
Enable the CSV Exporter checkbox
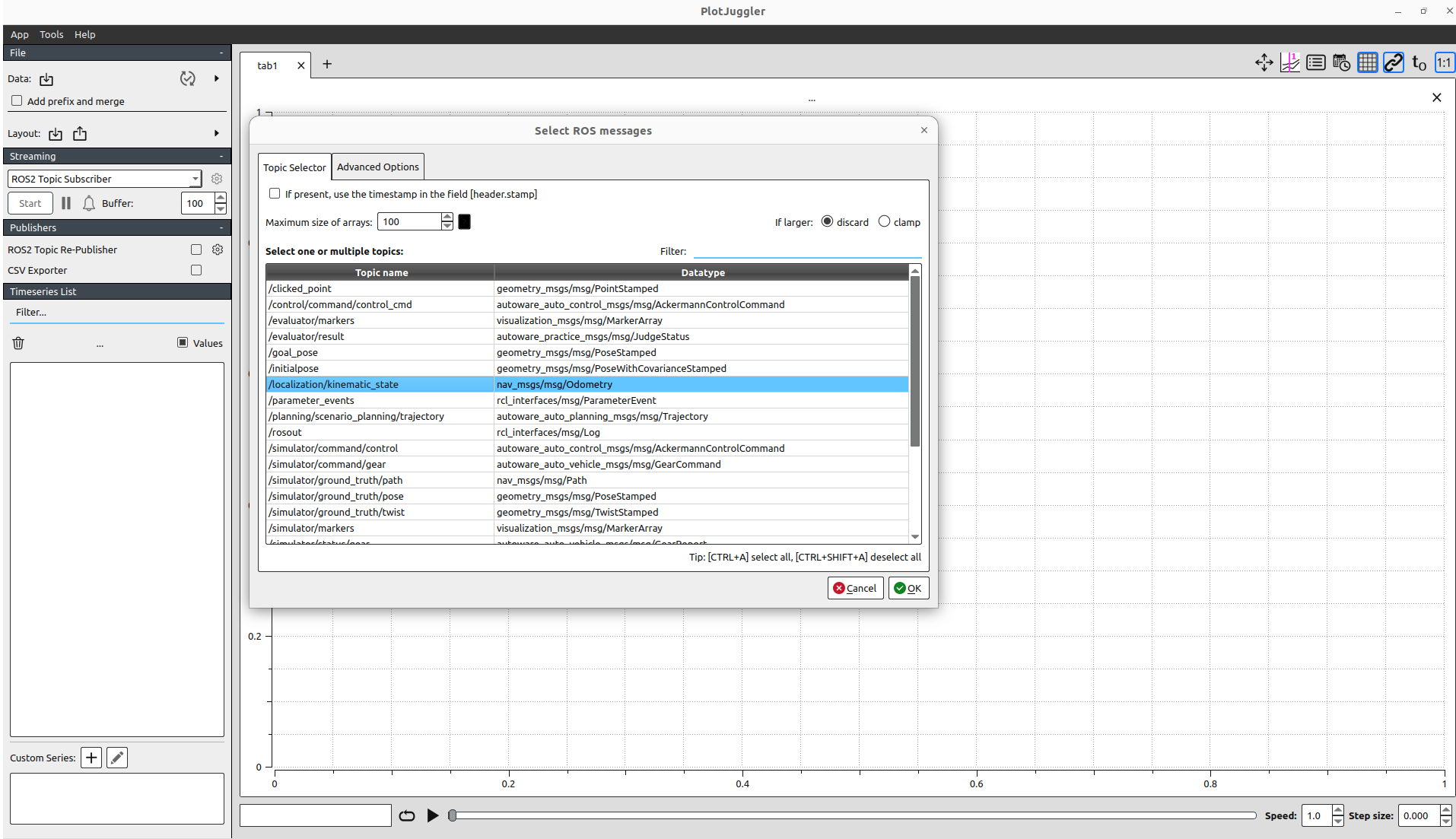tap(196, 270)
